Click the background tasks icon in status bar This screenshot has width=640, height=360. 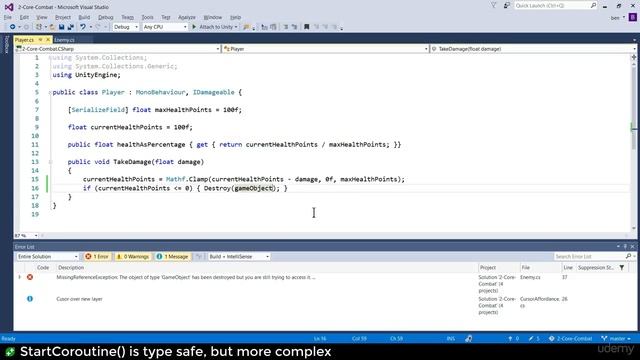tap(469, 339)
